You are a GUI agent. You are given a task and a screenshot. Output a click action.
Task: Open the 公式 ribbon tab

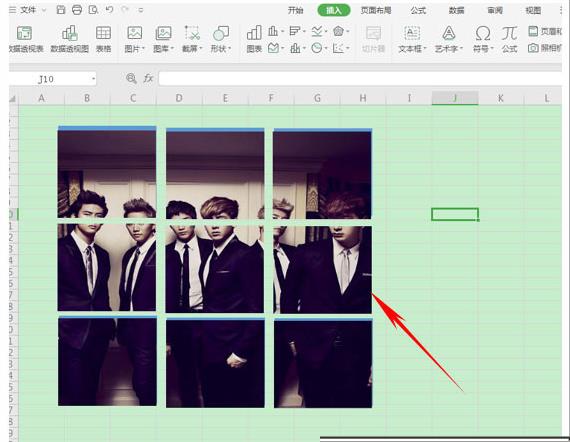coord(418,10)
